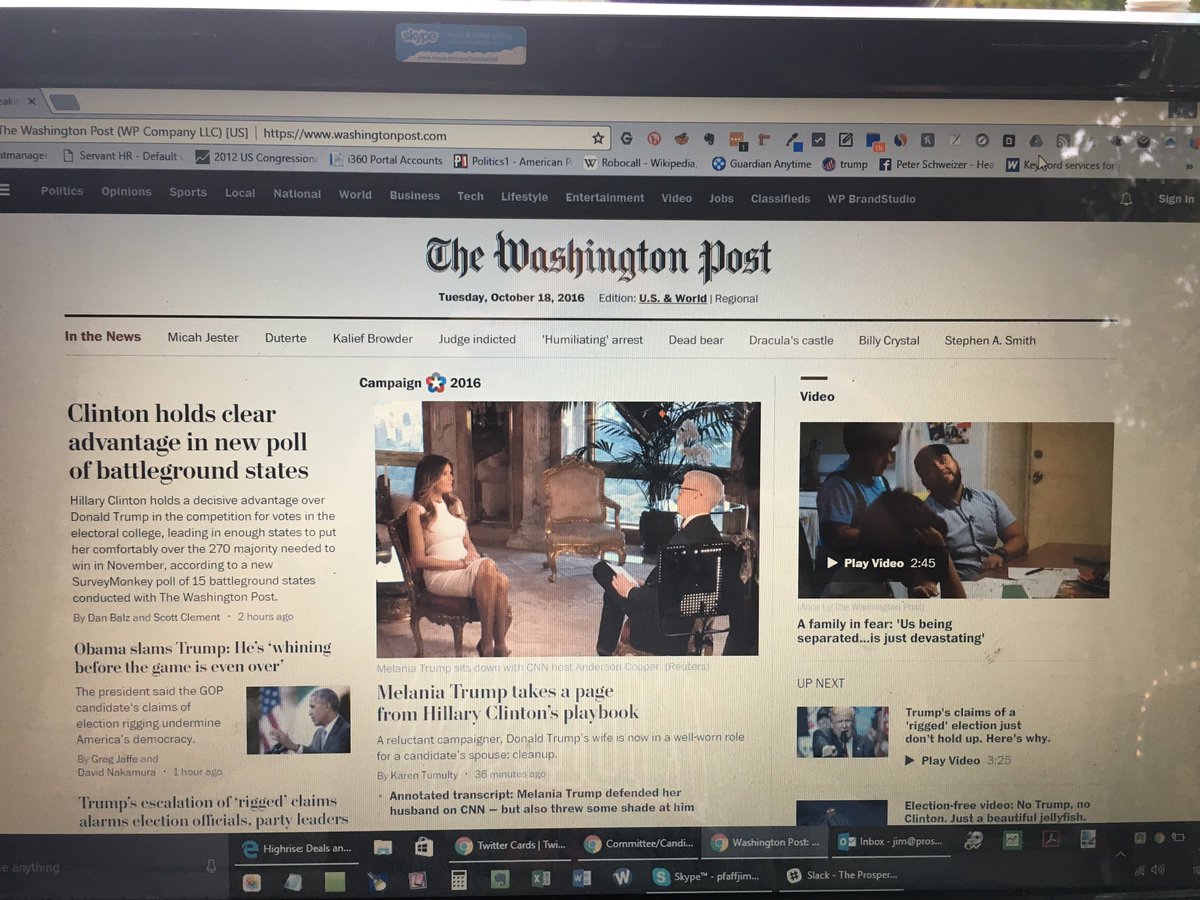Open the World section
Screen dimensions: 1200x900
point(355,195)
